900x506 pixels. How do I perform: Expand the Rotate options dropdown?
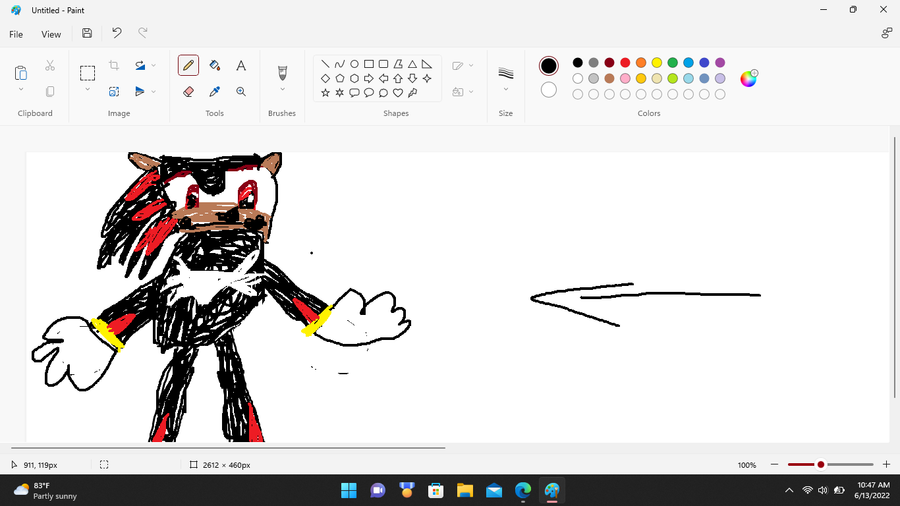point(154,65)
